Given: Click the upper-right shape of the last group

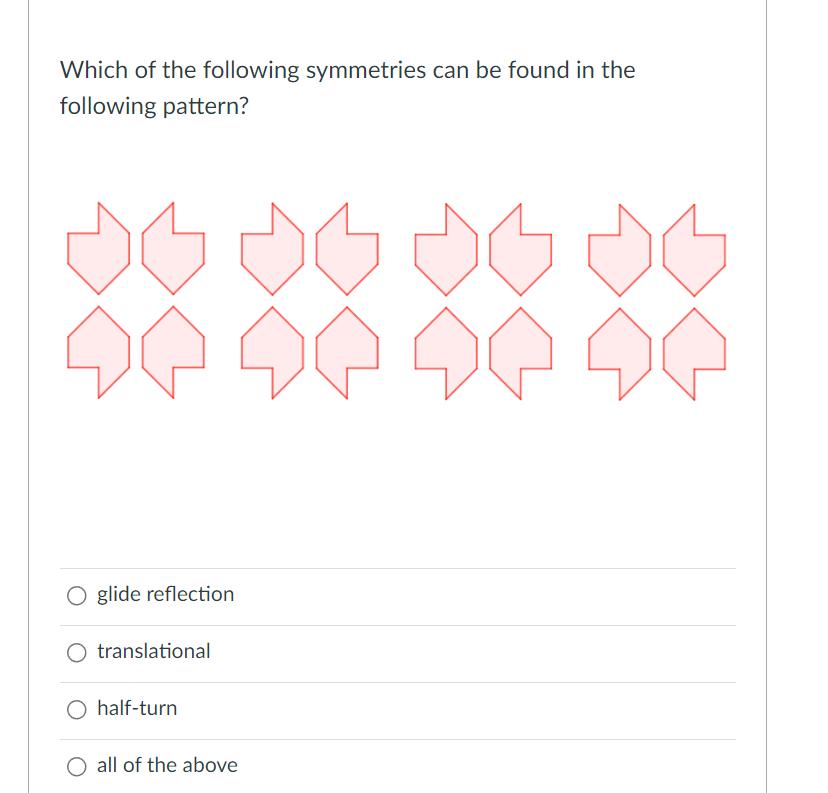Looking at the screenshot, I should click(694, 250).
